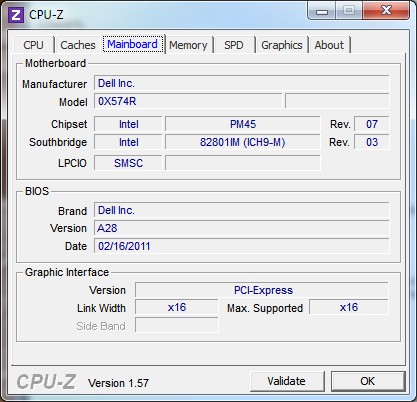Click the CPU-Z window title text
The width and height of the screenshot is (417, 402).
coord(46,15)
